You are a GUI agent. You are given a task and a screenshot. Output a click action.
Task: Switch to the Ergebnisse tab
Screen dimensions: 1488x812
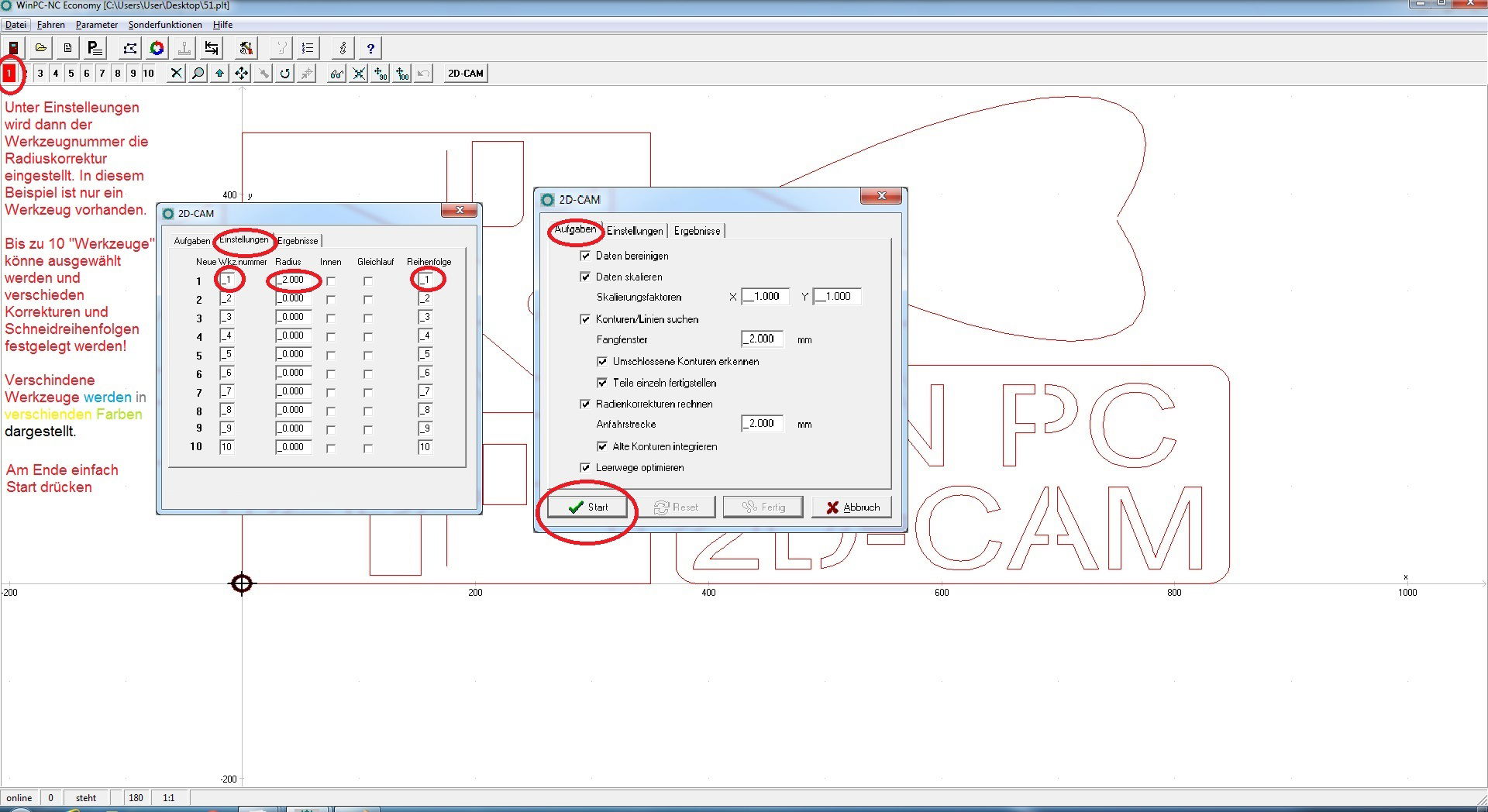point(696,230)
